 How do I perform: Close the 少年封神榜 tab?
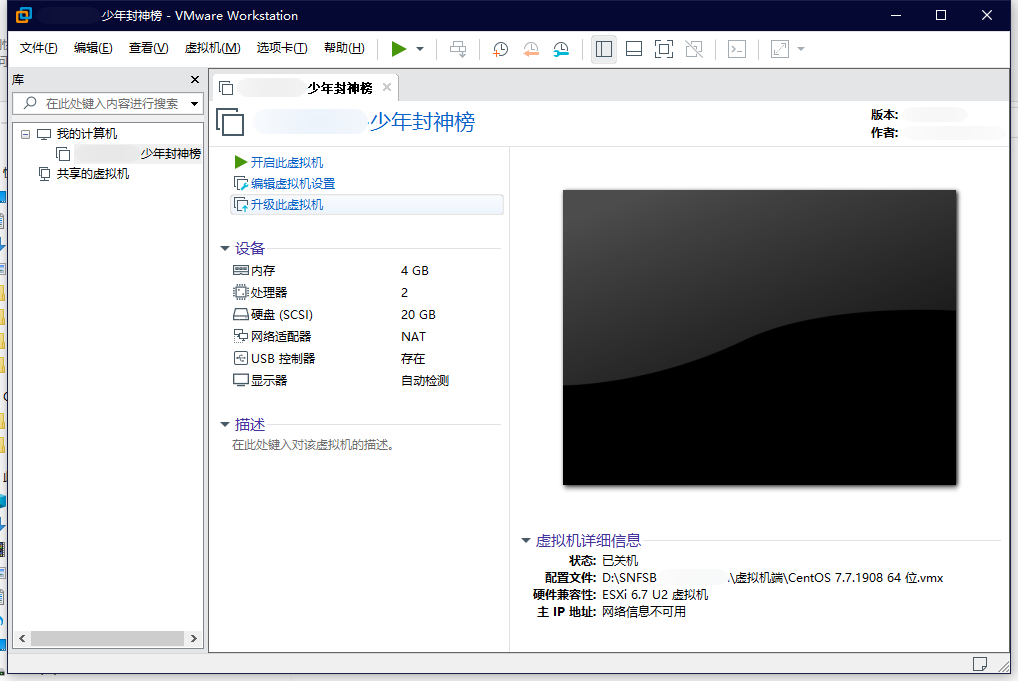click(387, 87)
